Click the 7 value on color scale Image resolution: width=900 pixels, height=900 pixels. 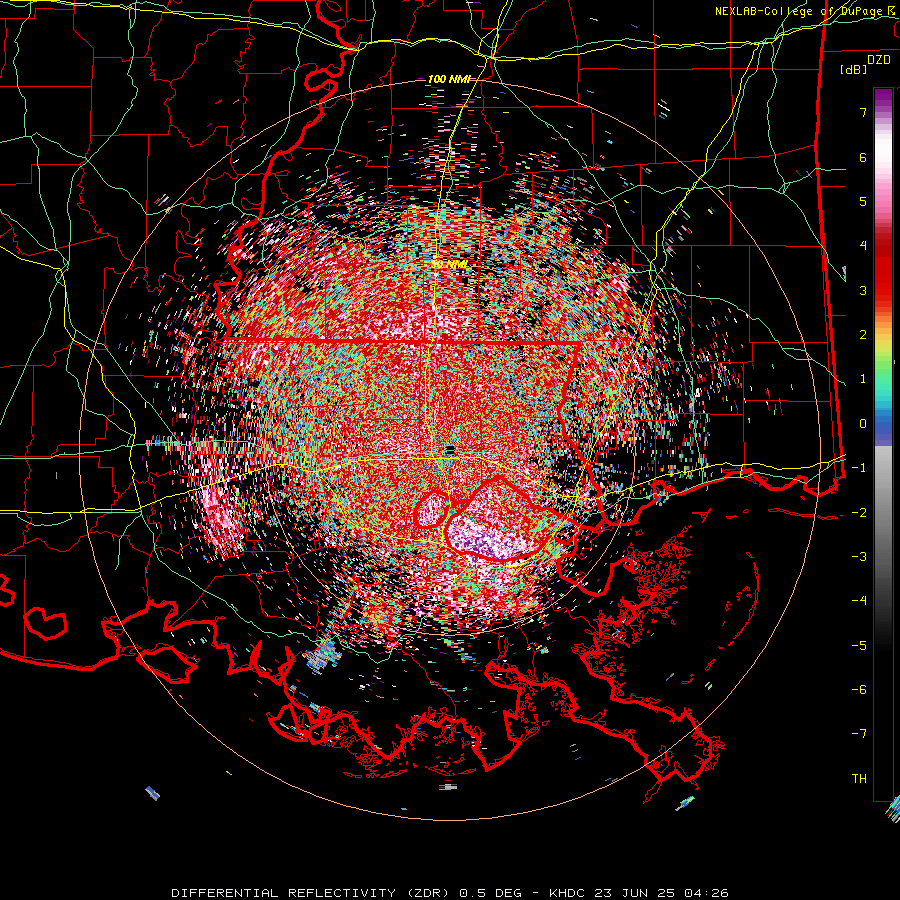pos(863,112)
